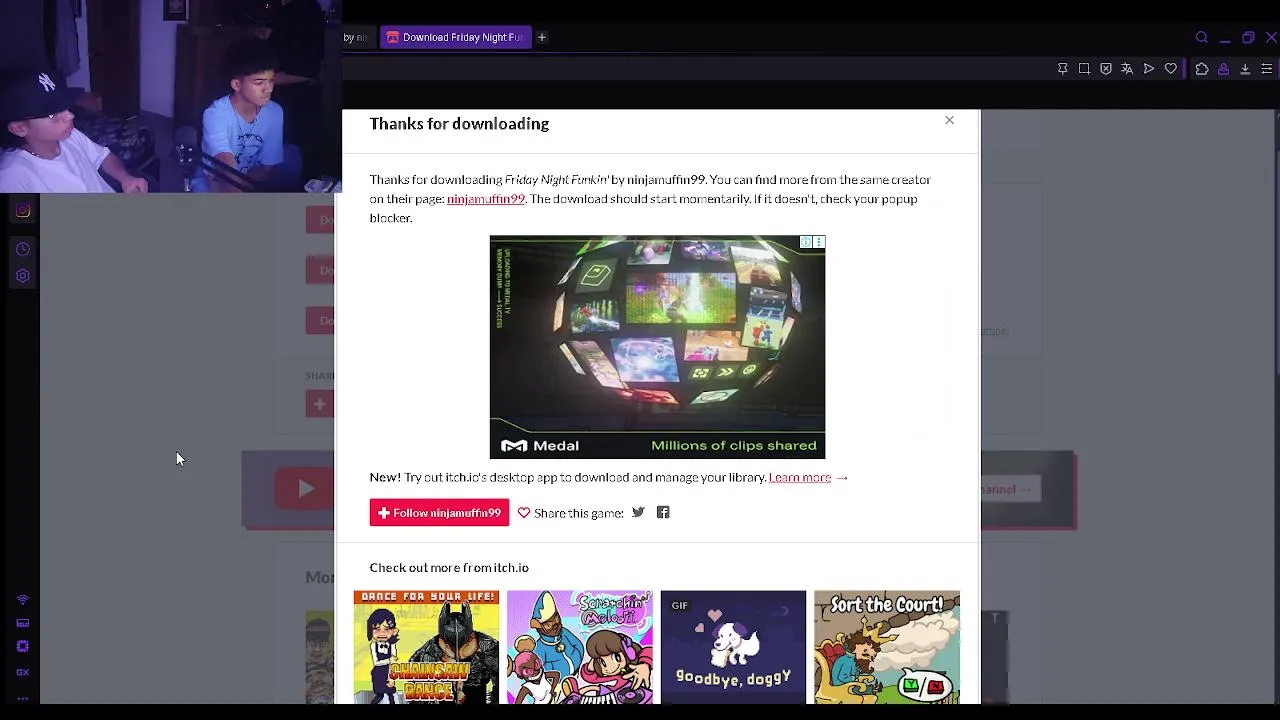
Task: Open the browser downloads icon
Action: click(x=1245, y=69)
